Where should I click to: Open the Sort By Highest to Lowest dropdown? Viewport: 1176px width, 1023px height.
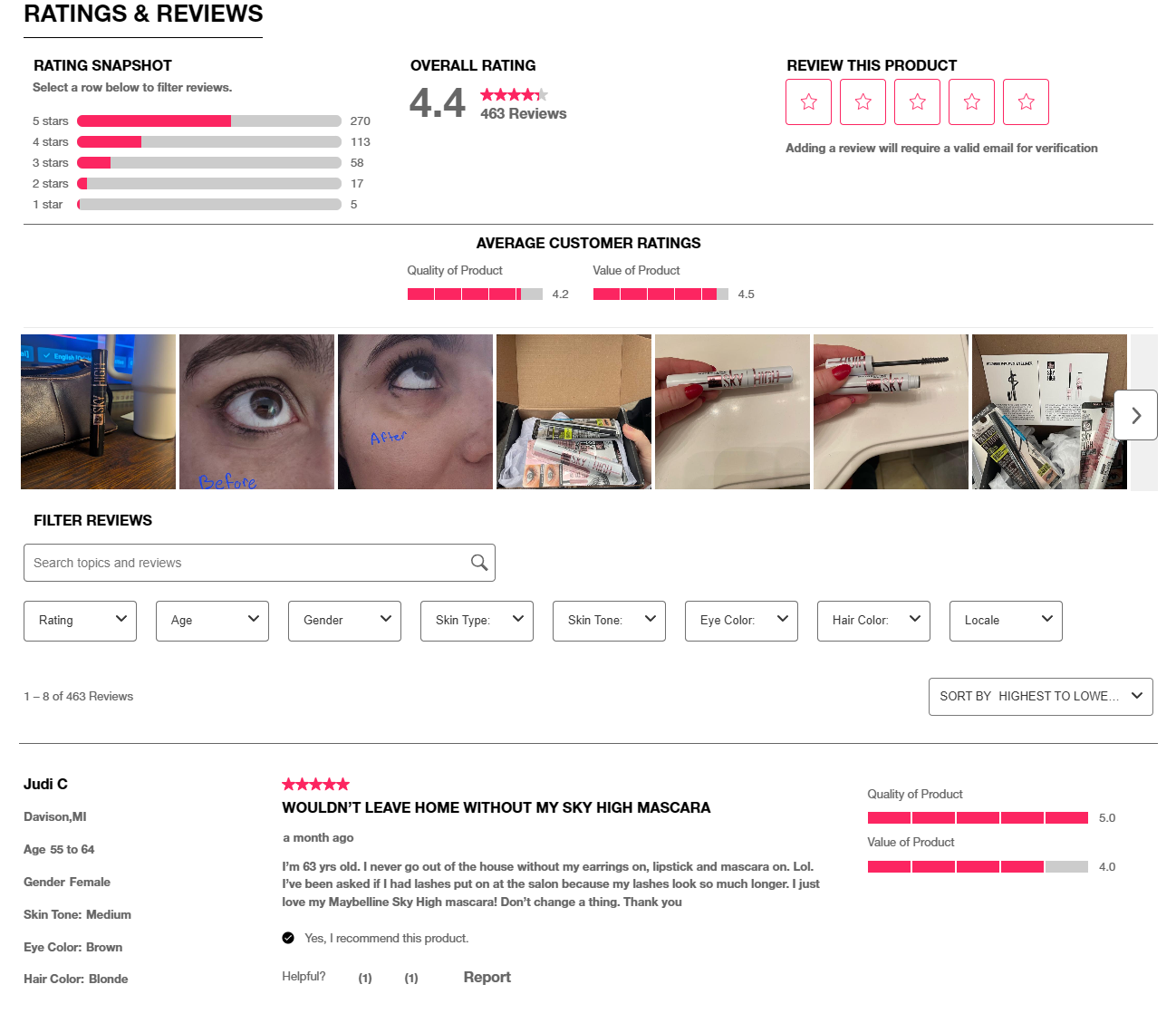pyautogui.click(x=1040, y=696)
